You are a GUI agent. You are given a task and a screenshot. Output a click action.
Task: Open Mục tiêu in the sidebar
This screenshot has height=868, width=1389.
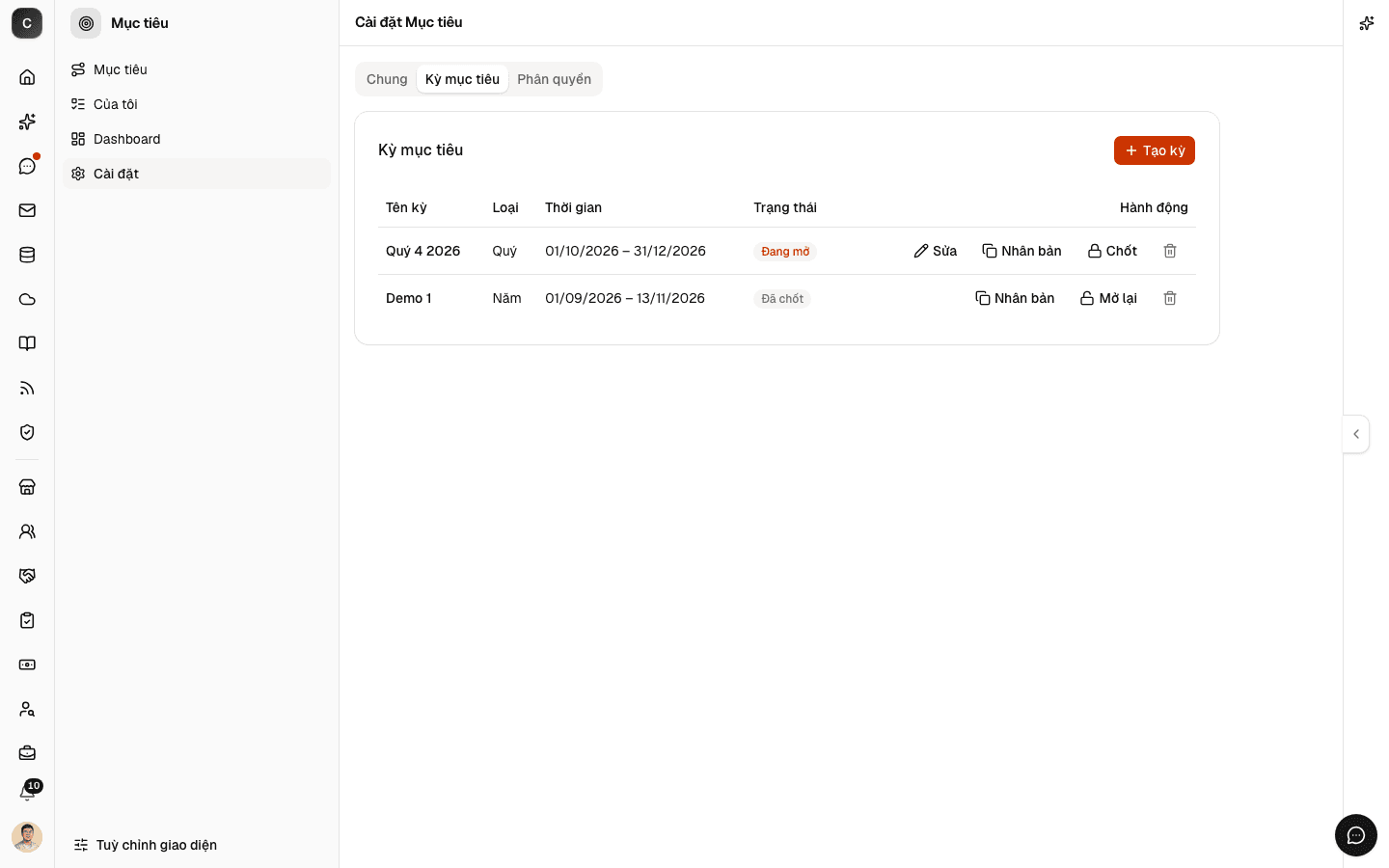tap(197, 69)
